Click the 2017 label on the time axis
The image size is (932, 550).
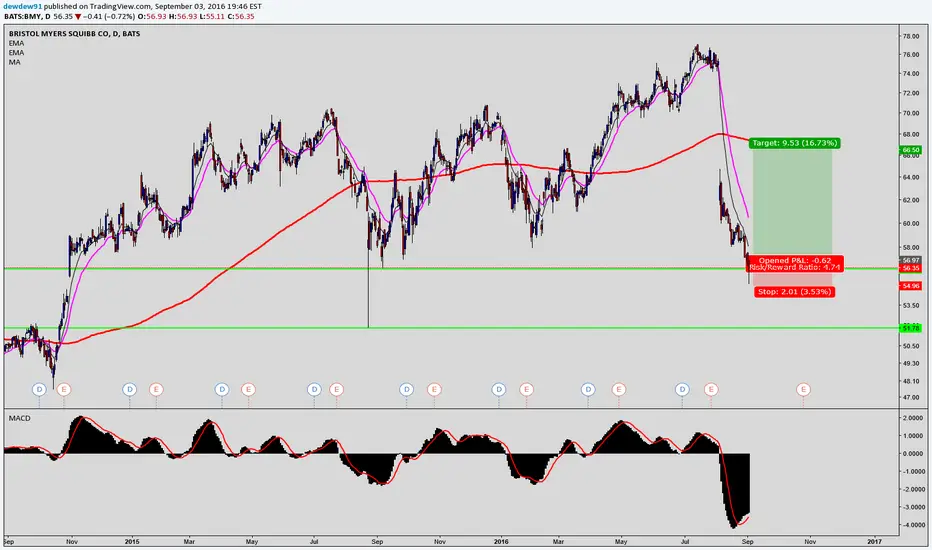tap(874, 542)
